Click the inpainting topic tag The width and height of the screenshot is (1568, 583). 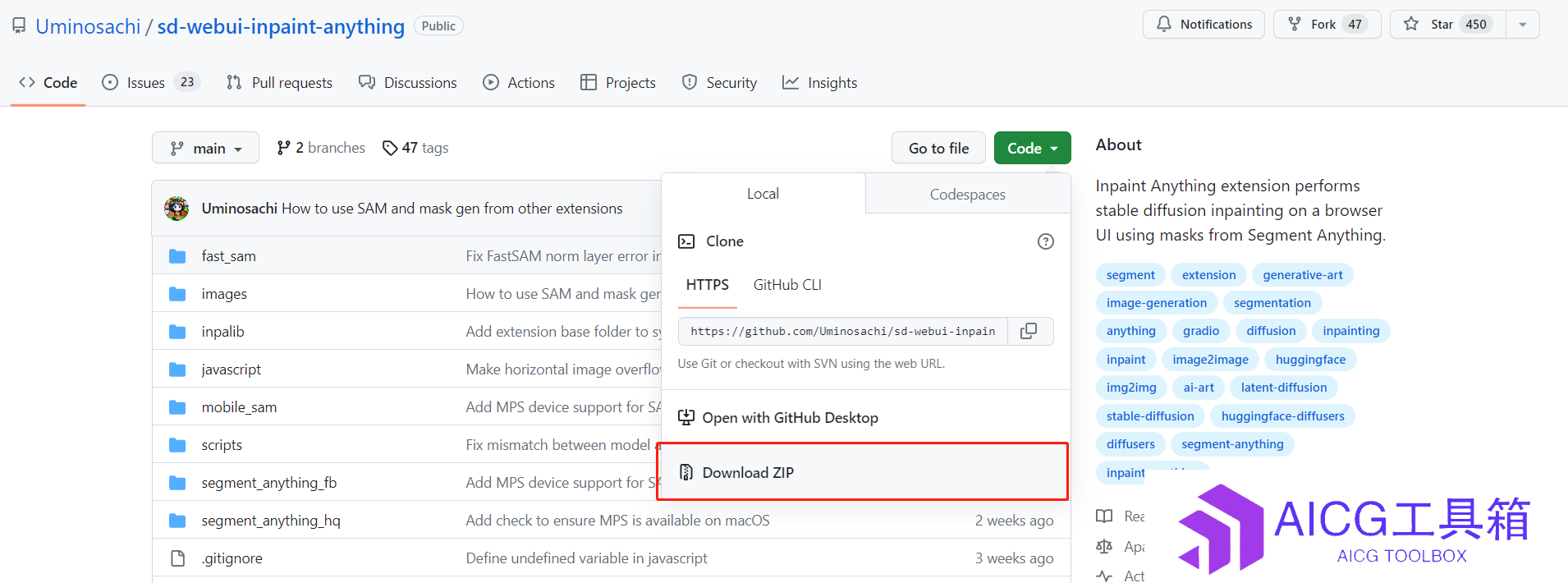coord(1351,331)
